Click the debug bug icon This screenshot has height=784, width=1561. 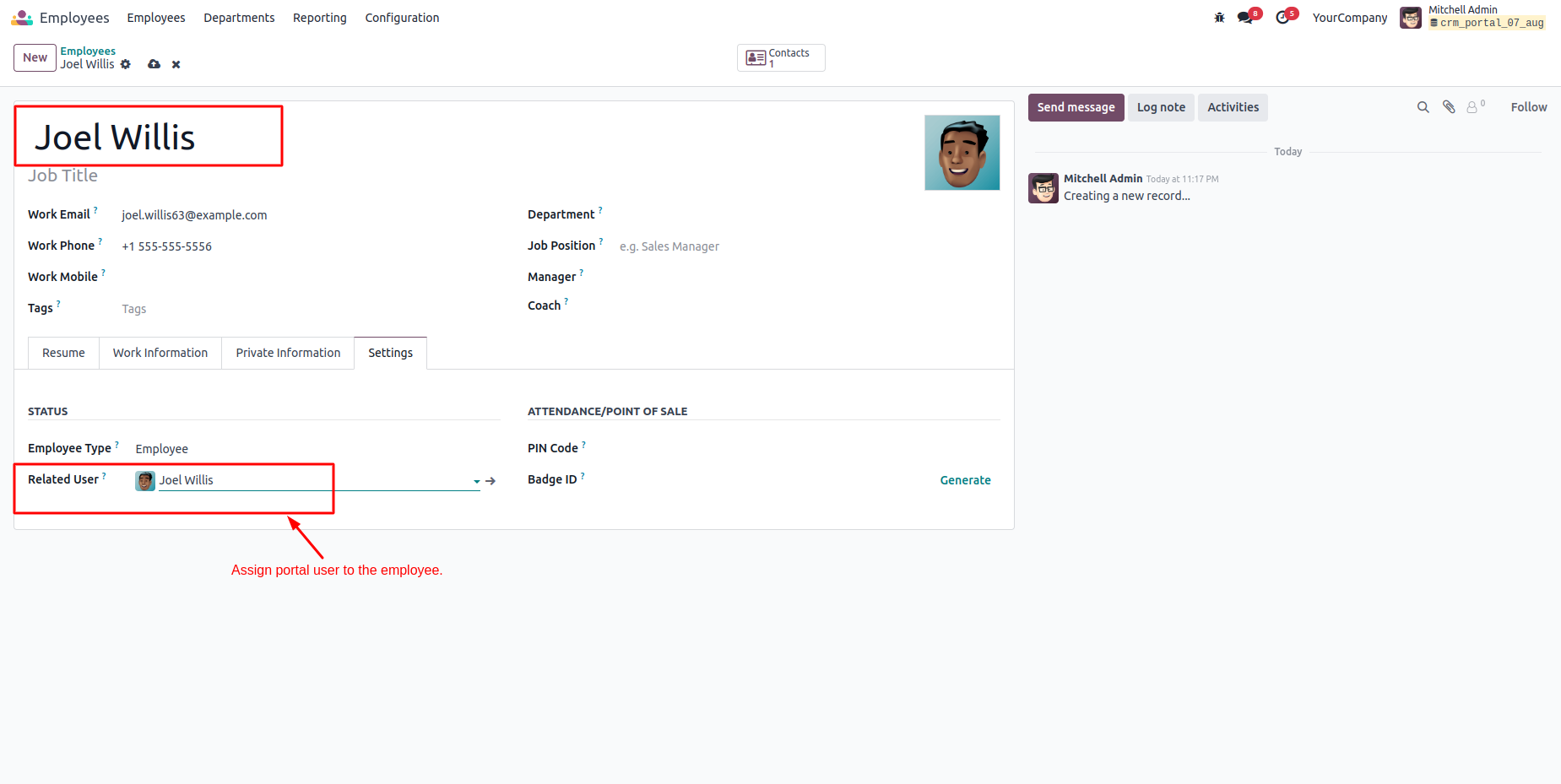(1219, 18)
